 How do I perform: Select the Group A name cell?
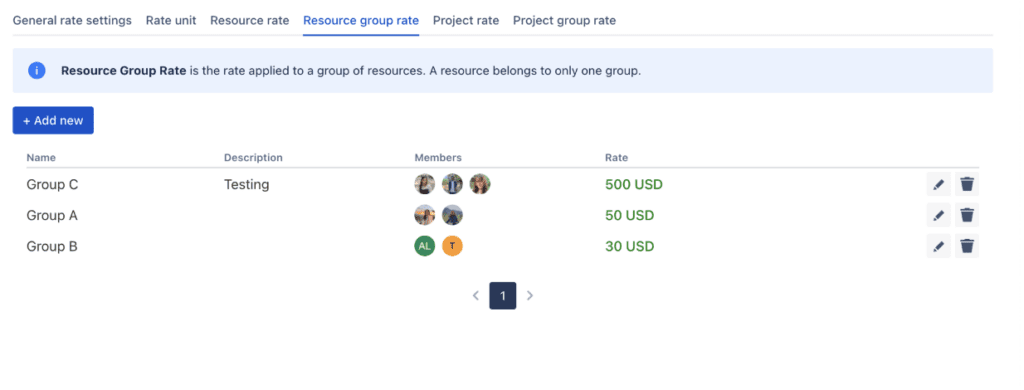[52, 216]
